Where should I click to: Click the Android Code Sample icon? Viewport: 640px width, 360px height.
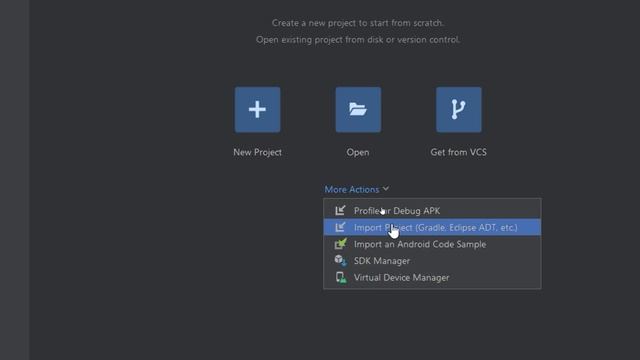tap(340, 244)
